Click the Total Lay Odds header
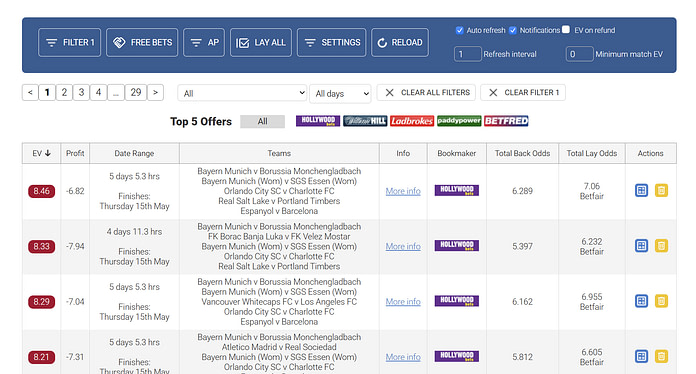 point(592,153)
